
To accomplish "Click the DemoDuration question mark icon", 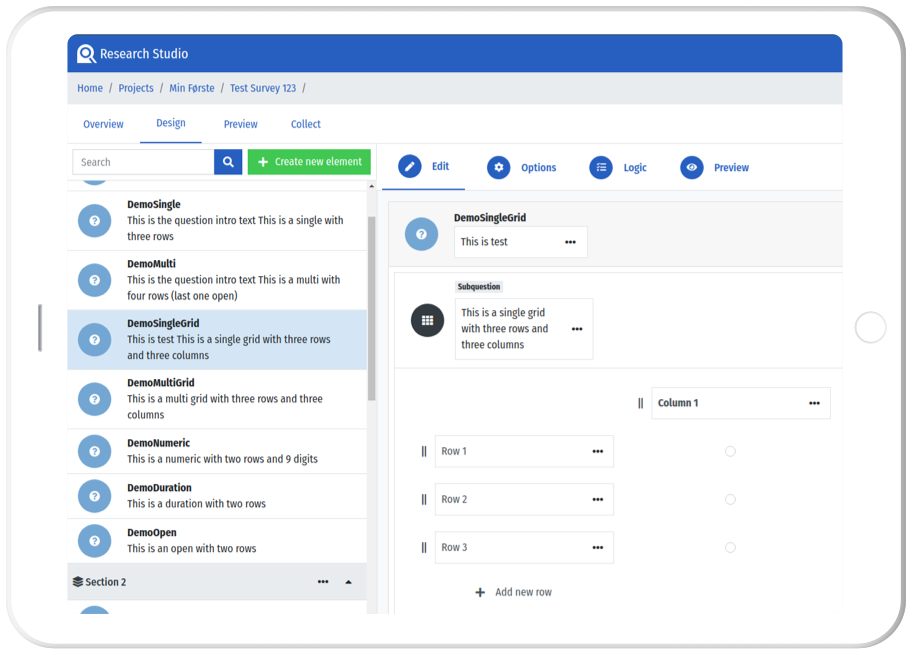I will tap(94, 496).
